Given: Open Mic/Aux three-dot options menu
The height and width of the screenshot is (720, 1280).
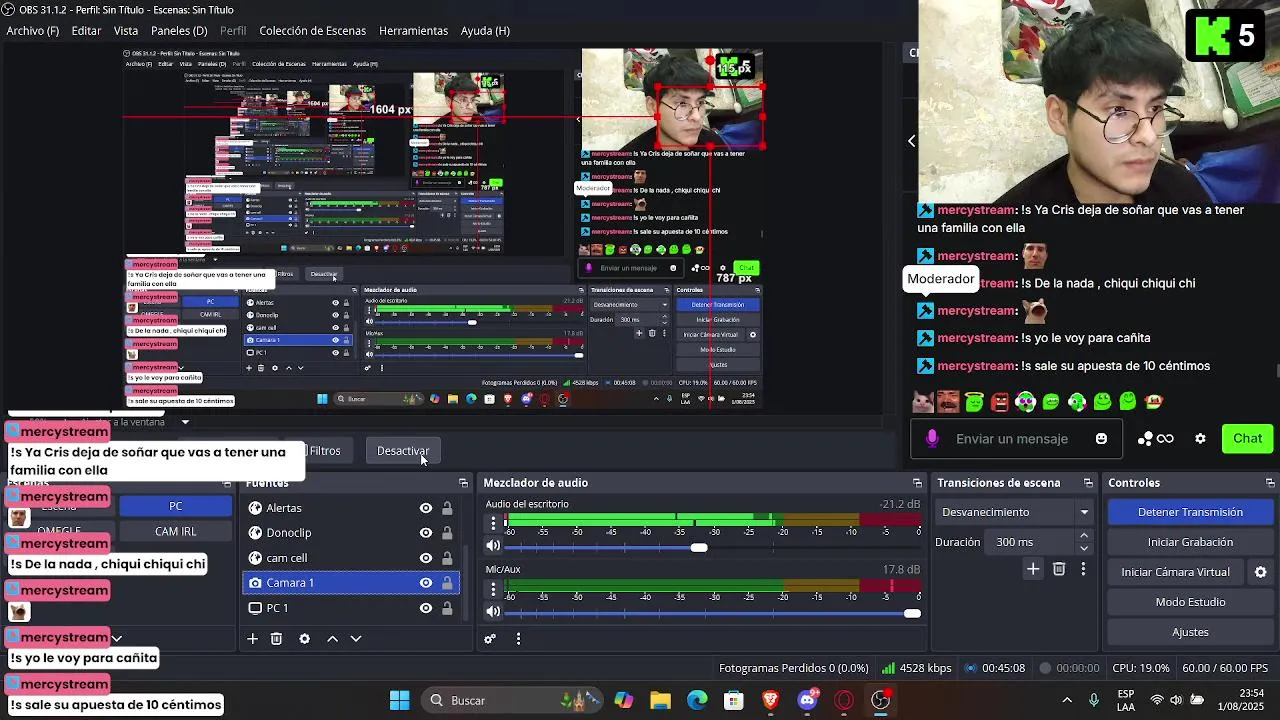Looking at the screenshot, I should [x=492, y=590].
